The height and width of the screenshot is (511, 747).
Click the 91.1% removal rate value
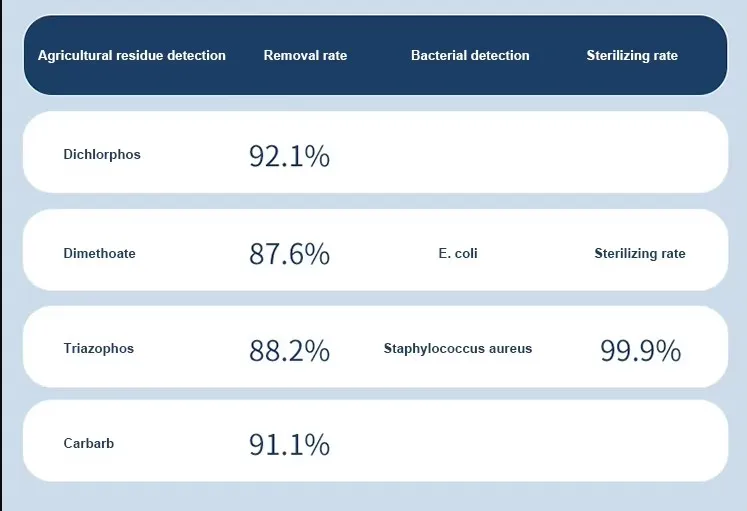click(289, 445)
